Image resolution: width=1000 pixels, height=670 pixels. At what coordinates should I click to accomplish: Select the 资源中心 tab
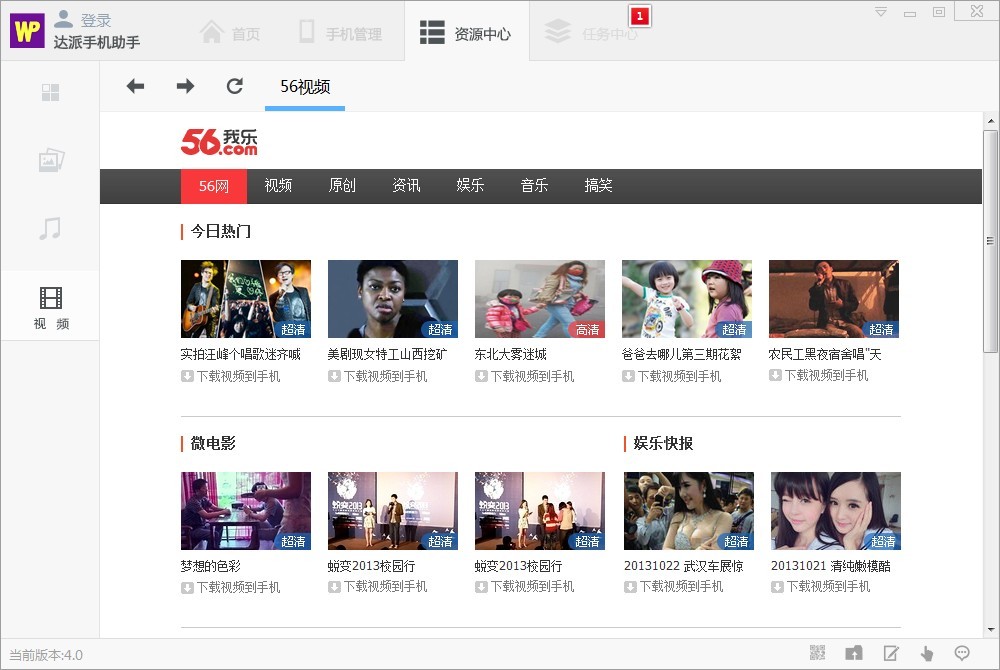[x=466, y=33]
